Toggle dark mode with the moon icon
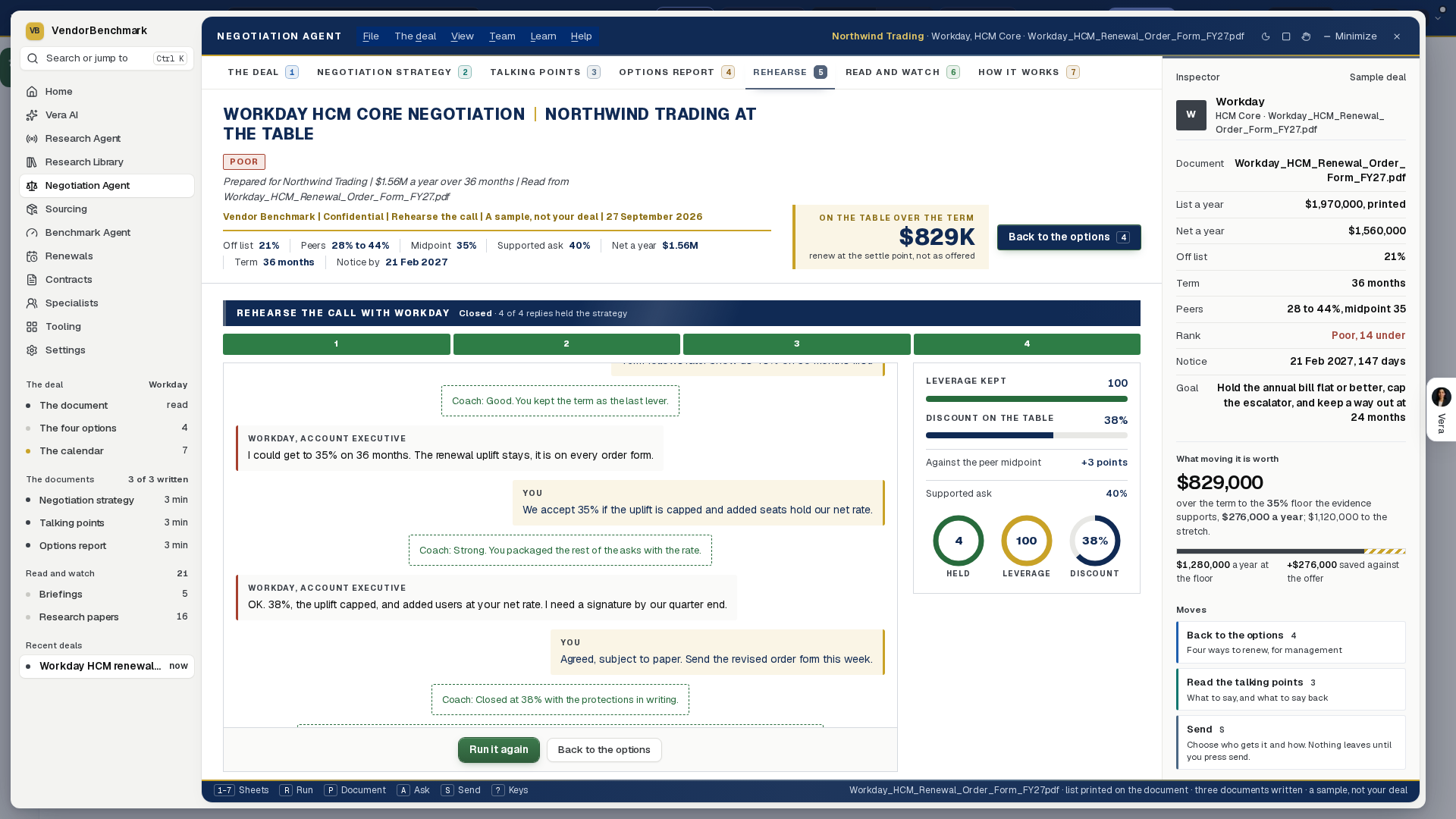The width and height of the screenshot is (1456, 819). [x=1266, y=36]
